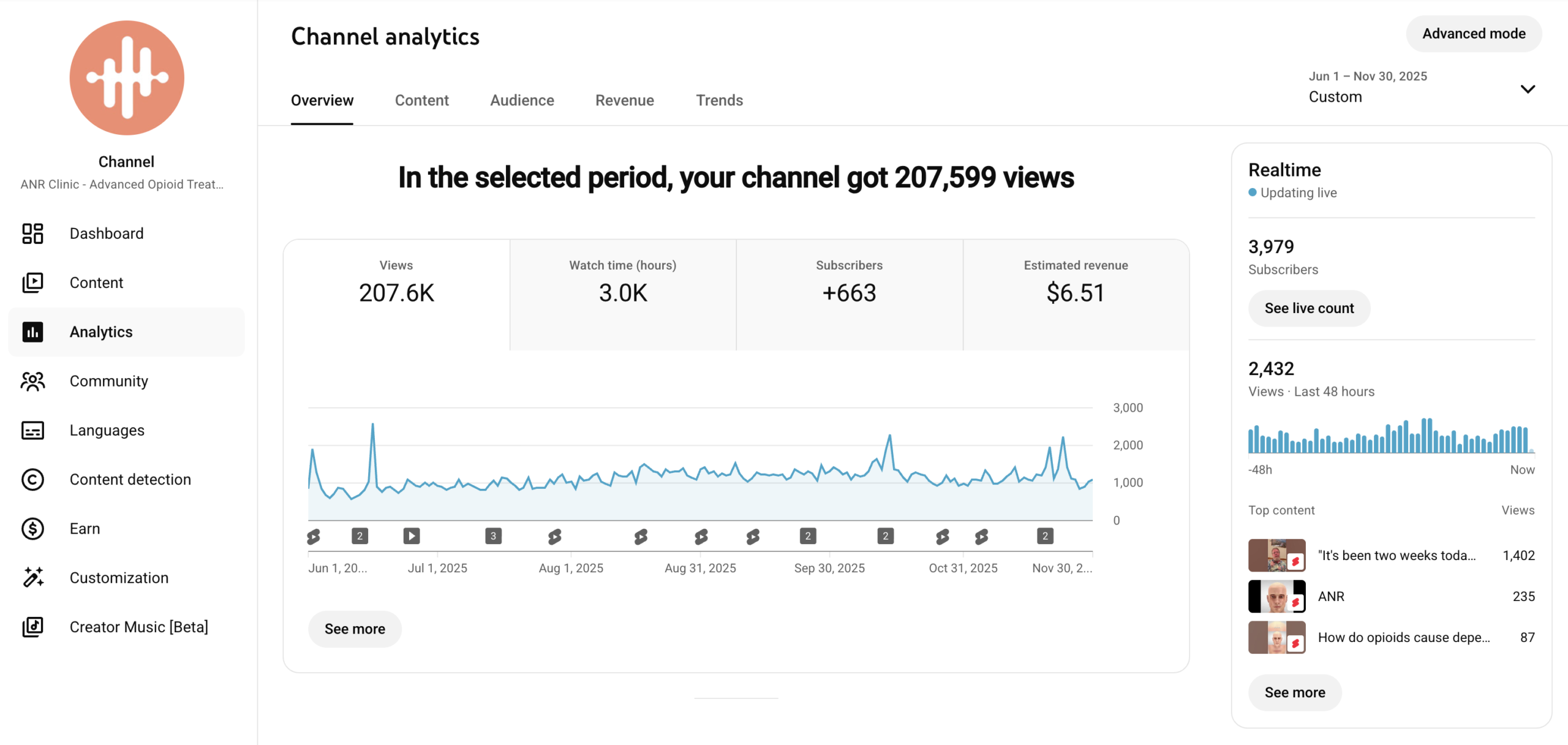
Task: Open the ANR top content thumbnail
Action: [x=1276, y=596]
